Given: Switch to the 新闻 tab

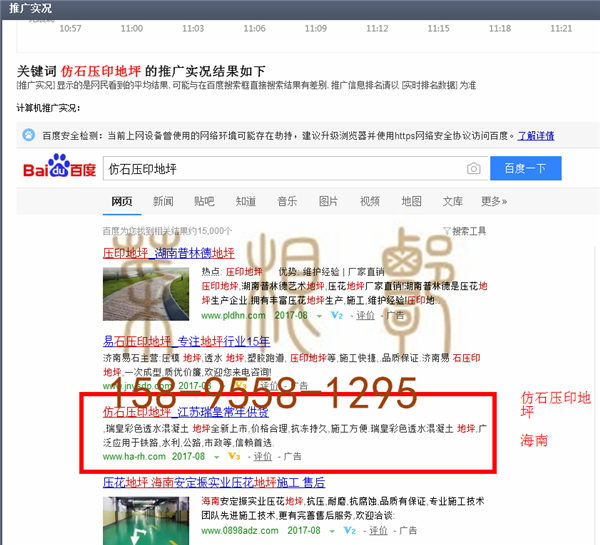Looking at the screenshot, I should pyautogui.click(x=163, y=201).
